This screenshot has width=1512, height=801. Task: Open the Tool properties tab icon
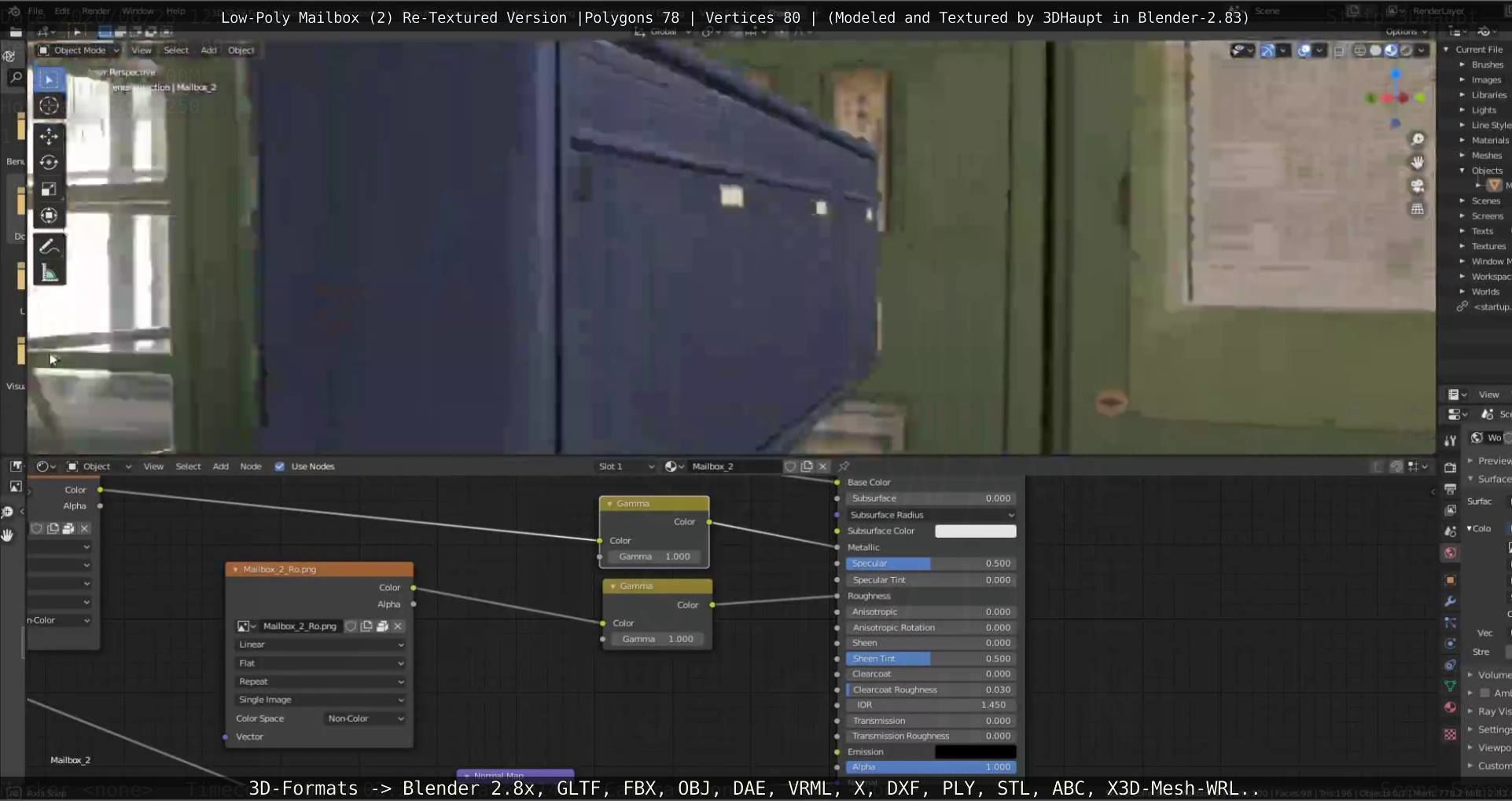coord(1451,441)
